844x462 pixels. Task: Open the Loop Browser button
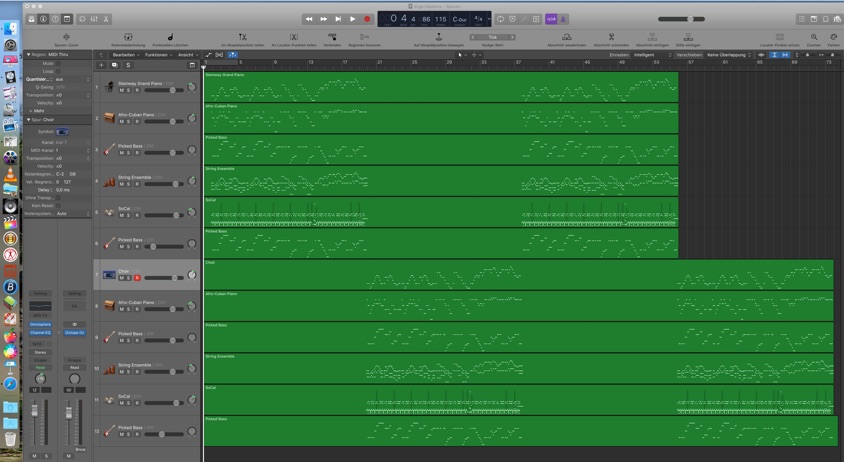coord(826,19)
